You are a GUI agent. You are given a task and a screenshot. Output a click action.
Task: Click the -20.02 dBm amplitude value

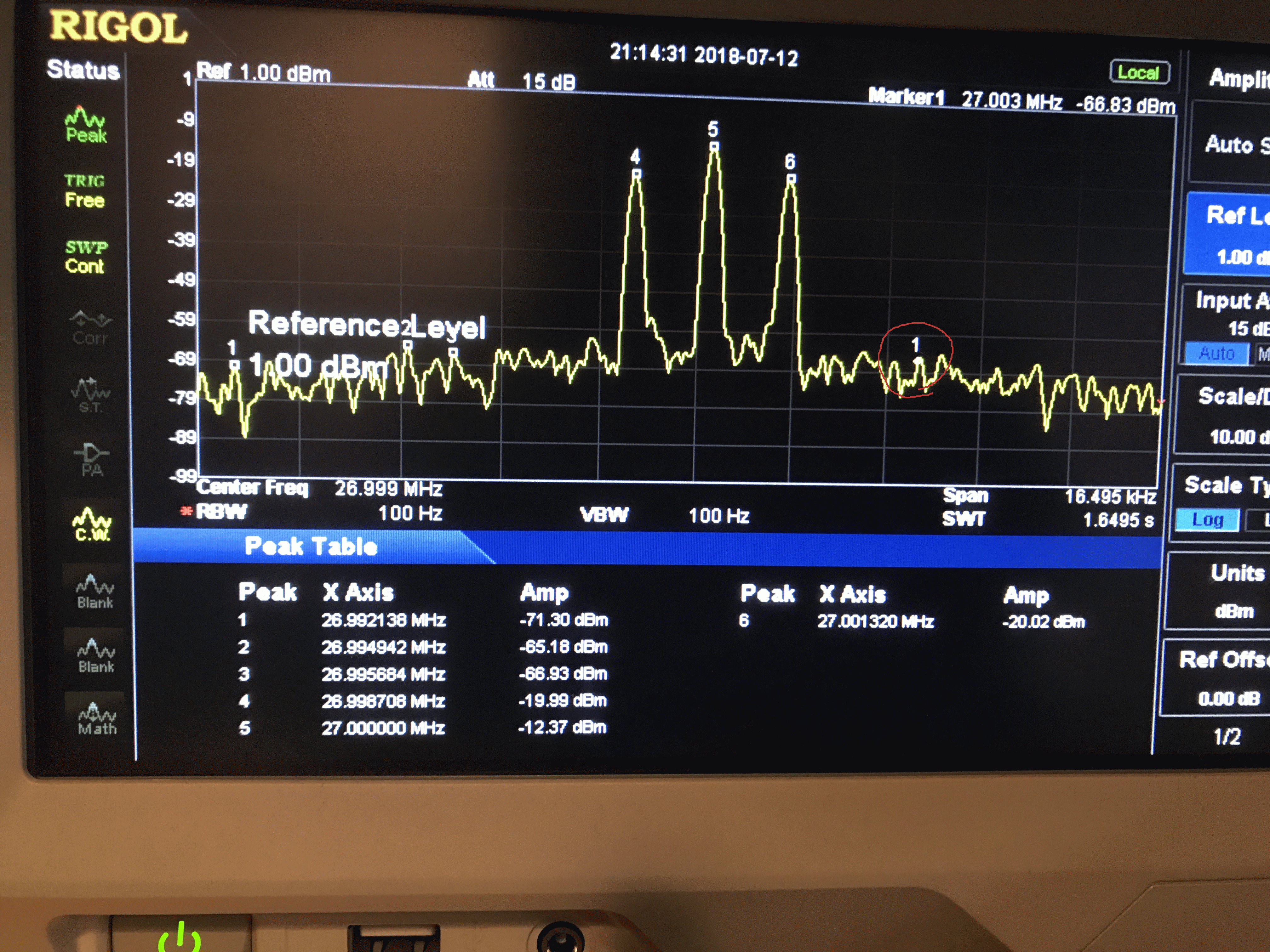coord(1044,621)
